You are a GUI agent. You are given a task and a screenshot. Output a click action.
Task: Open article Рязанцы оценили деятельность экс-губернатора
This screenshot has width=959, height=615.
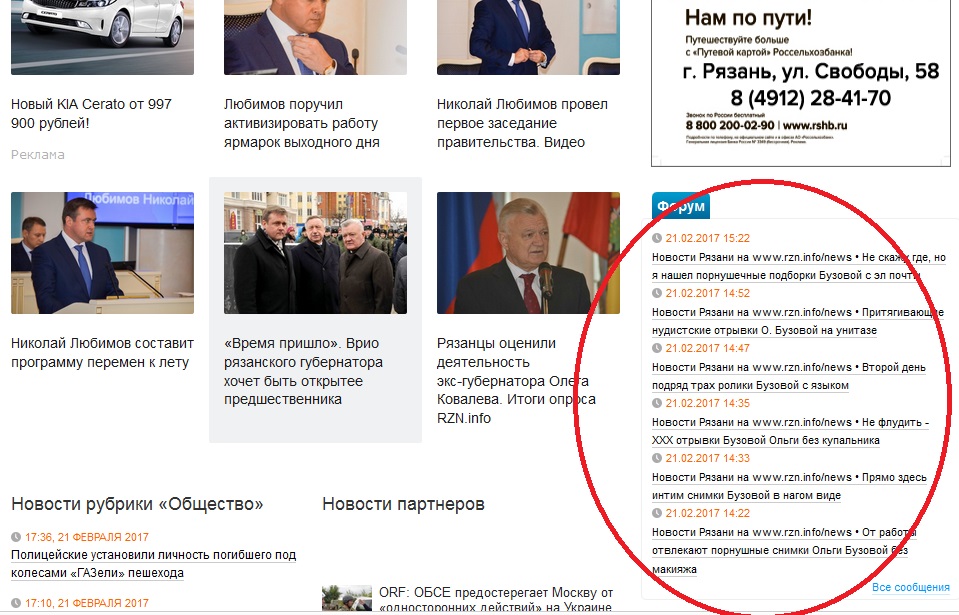coord(516,381)
